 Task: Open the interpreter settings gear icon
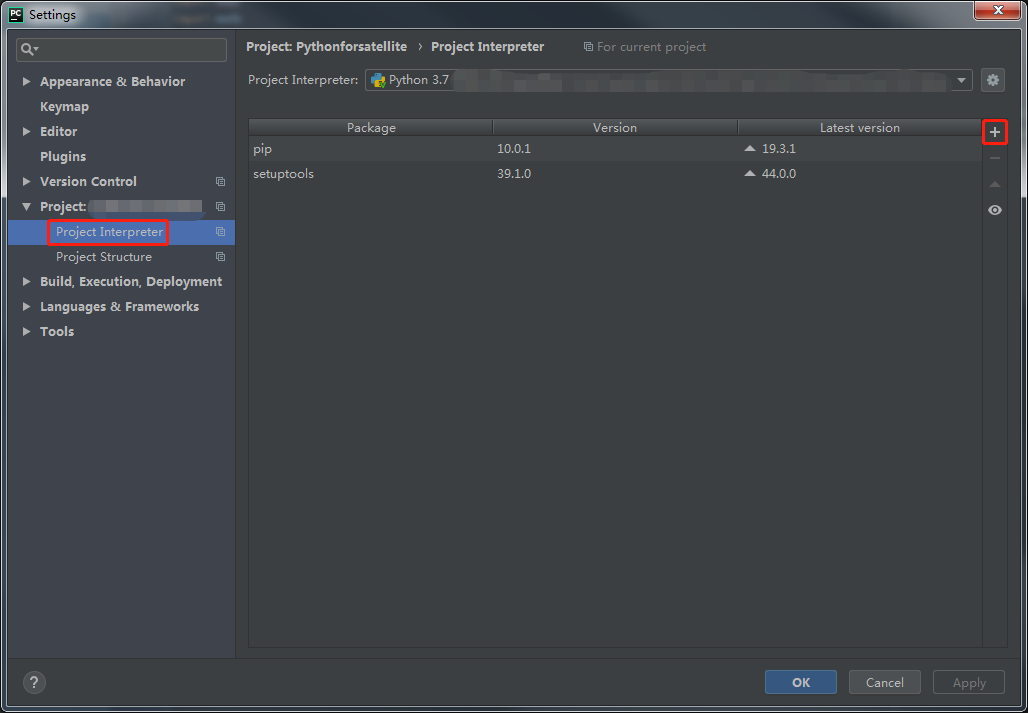992,80
